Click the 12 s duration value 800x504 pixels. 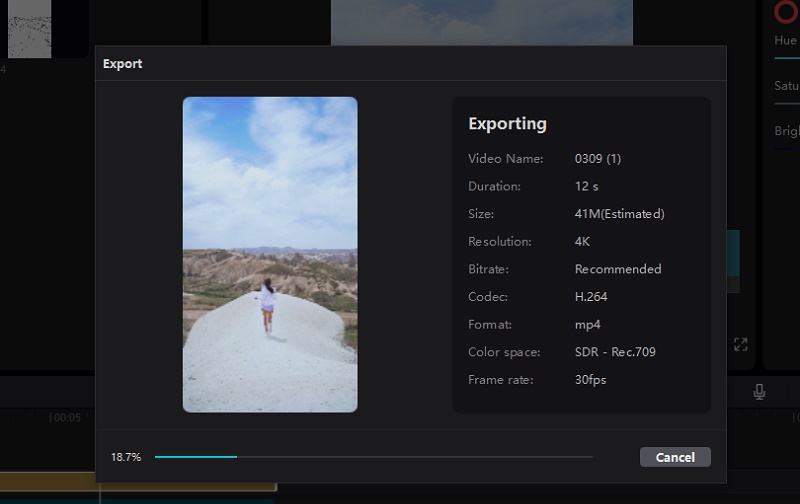[586, 186]
